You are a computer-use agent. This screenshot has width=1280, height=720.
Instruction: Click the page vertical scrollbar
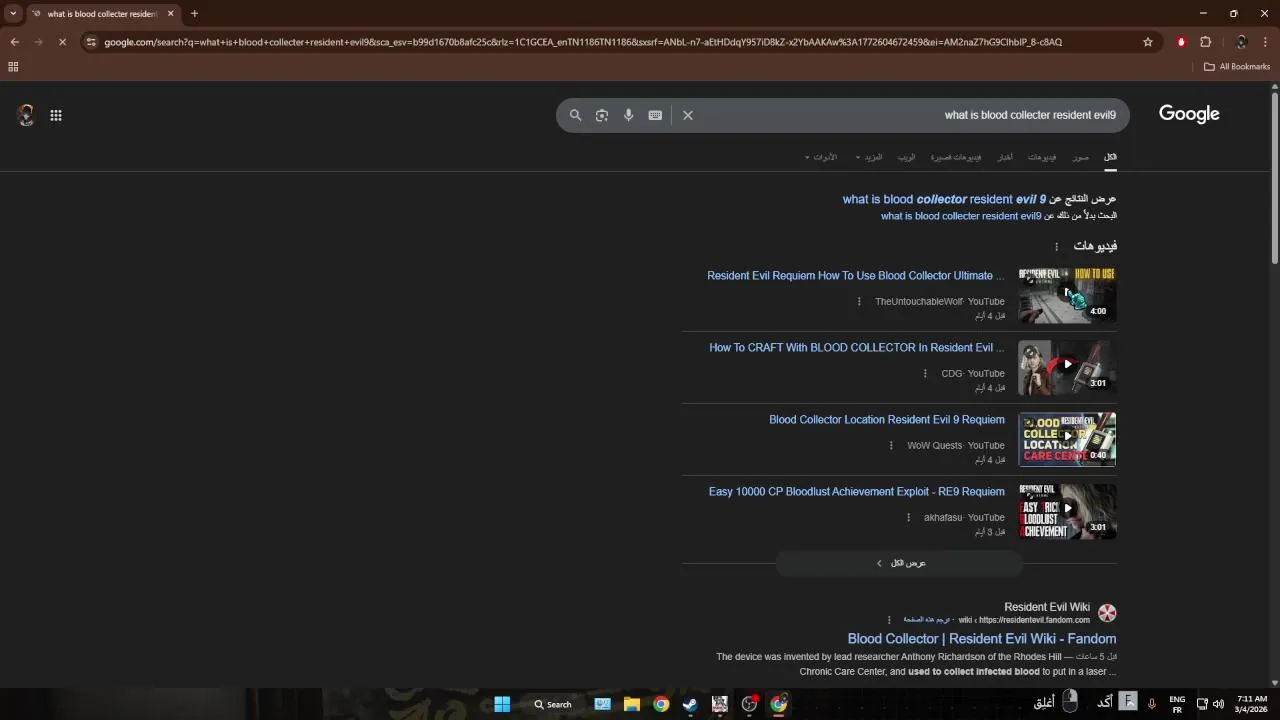point(1274,178)
